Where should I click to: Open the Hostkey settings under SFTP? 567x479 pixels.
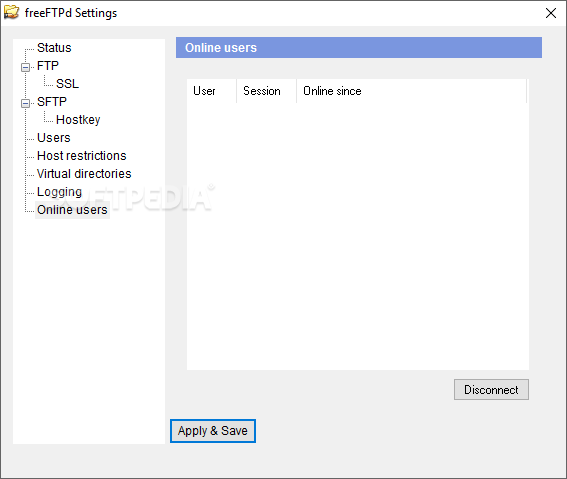pyautogui.click(x=78, y=120)
